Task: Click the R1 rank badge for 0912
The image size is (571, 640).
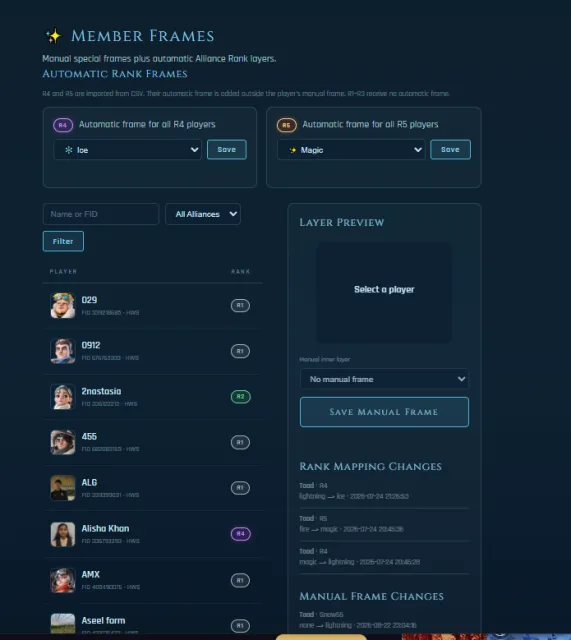Action: (x=240, y=351)
